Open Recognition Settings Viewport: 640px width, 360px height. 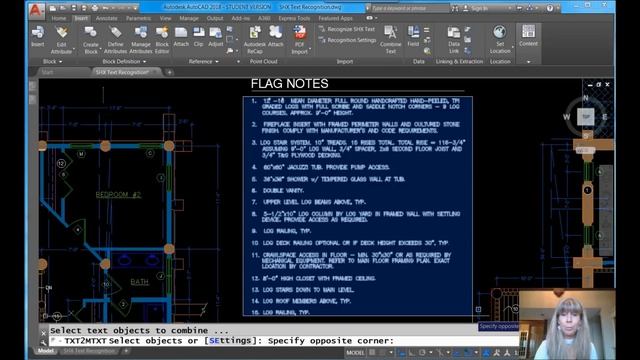pyautogui.click(x=348, y=40)
